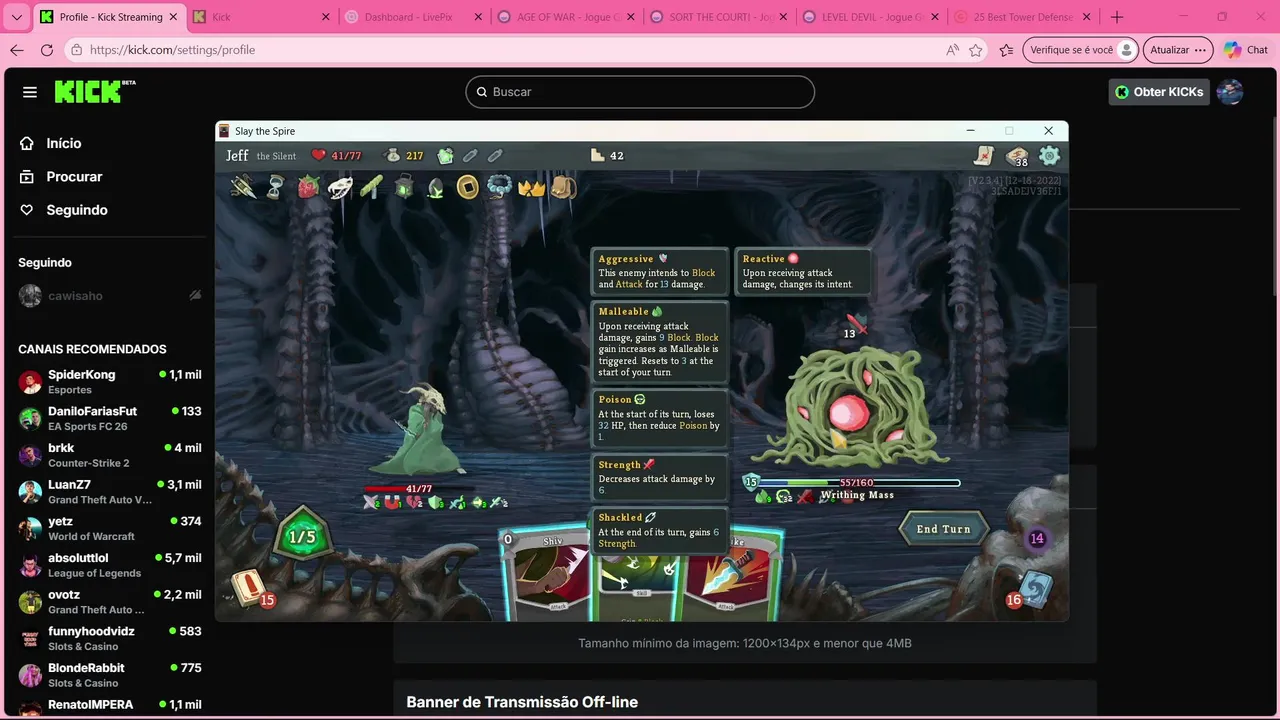Click the green lantern relic
This screenshot has height=720, width=1280.
coord(404,187)
